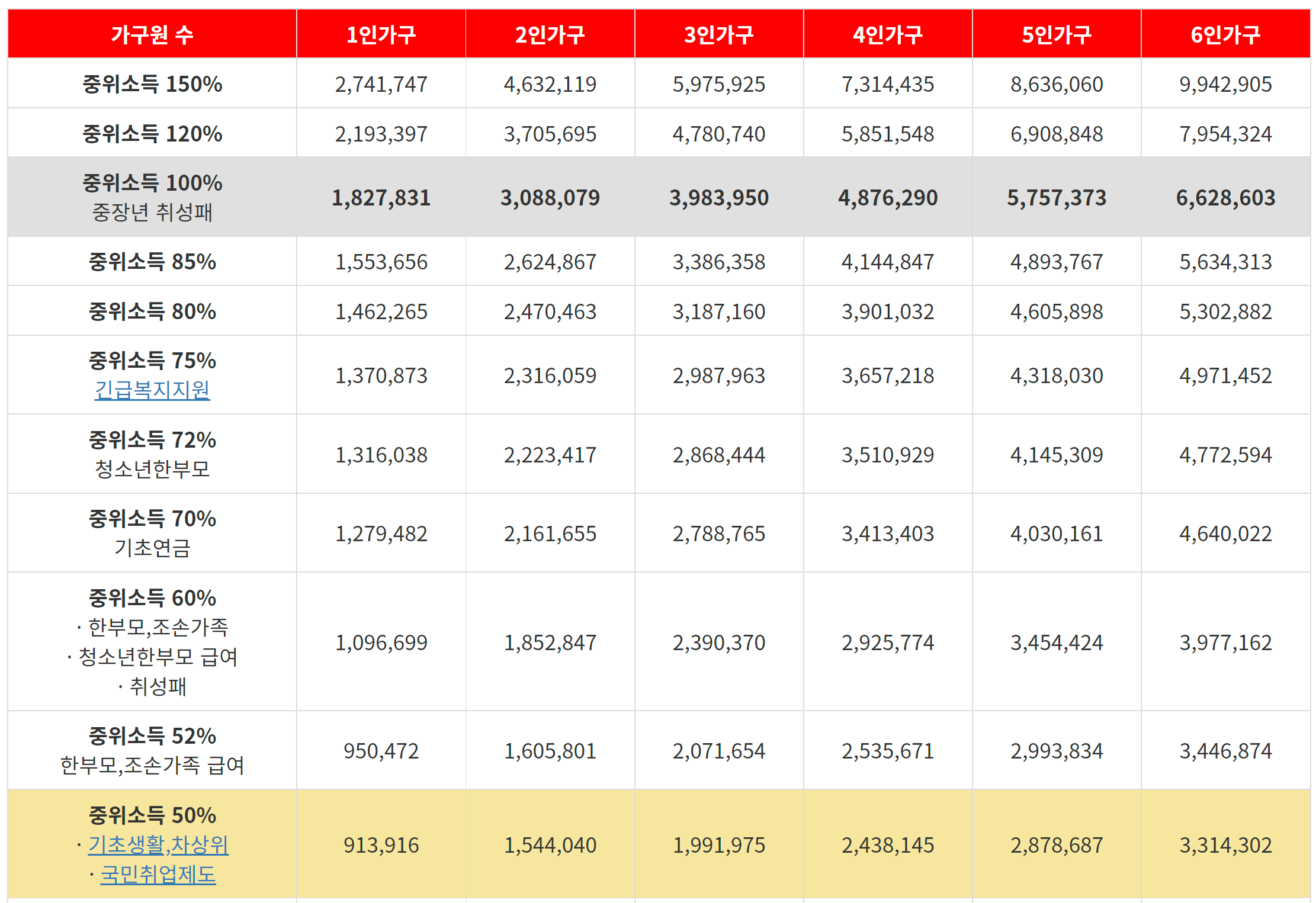Screen dimensions: 1316x903
Task: Open the 긴급복지지원 link
Action: (152, 390)
